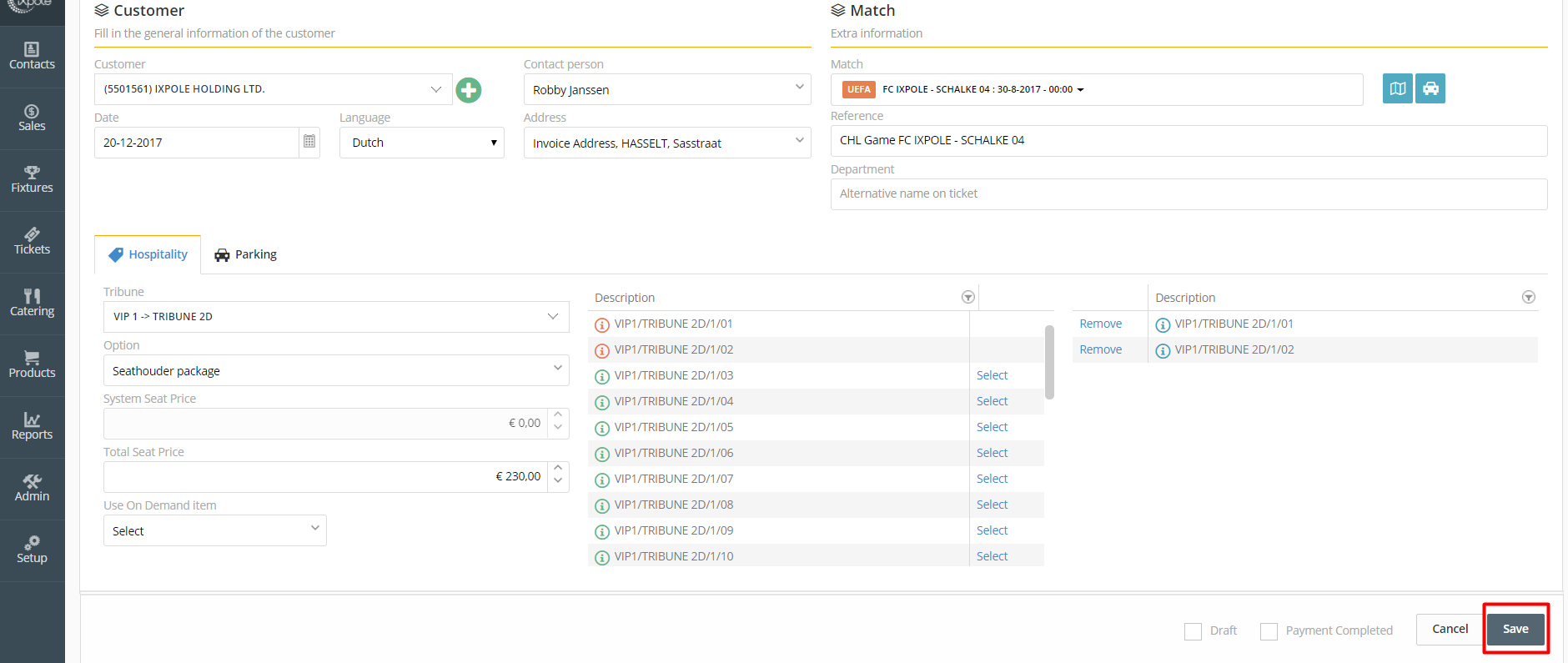
Task: Switch to the Parking tab
Action: [245, 254]
